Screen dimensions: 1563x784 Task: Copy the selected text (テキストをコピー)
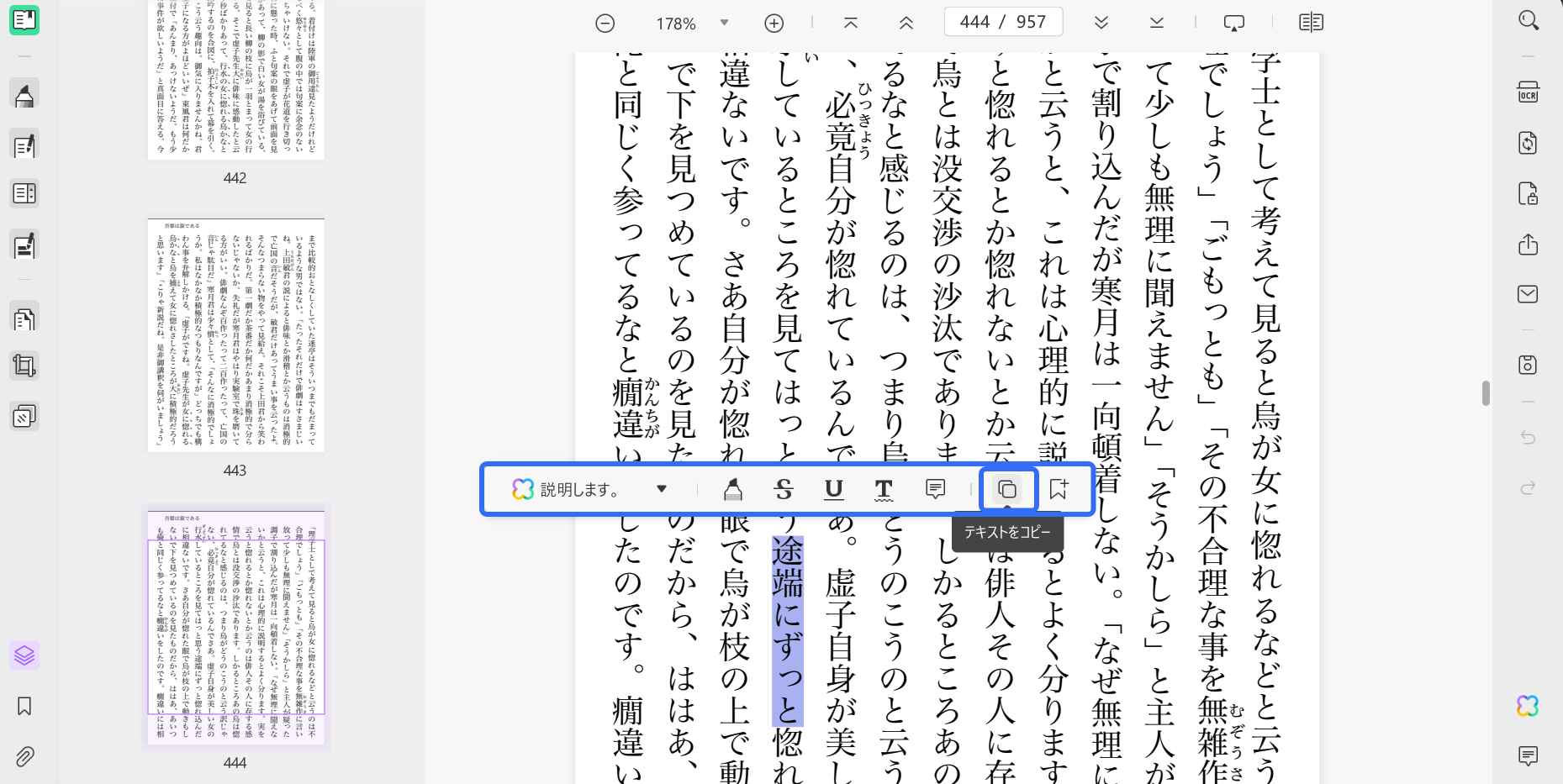1007,489
